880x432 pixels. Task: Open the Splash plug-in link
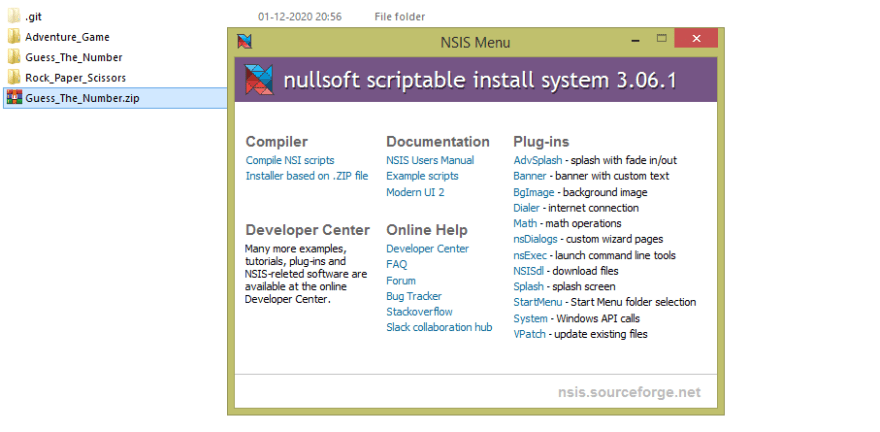(x=528, y=287)
